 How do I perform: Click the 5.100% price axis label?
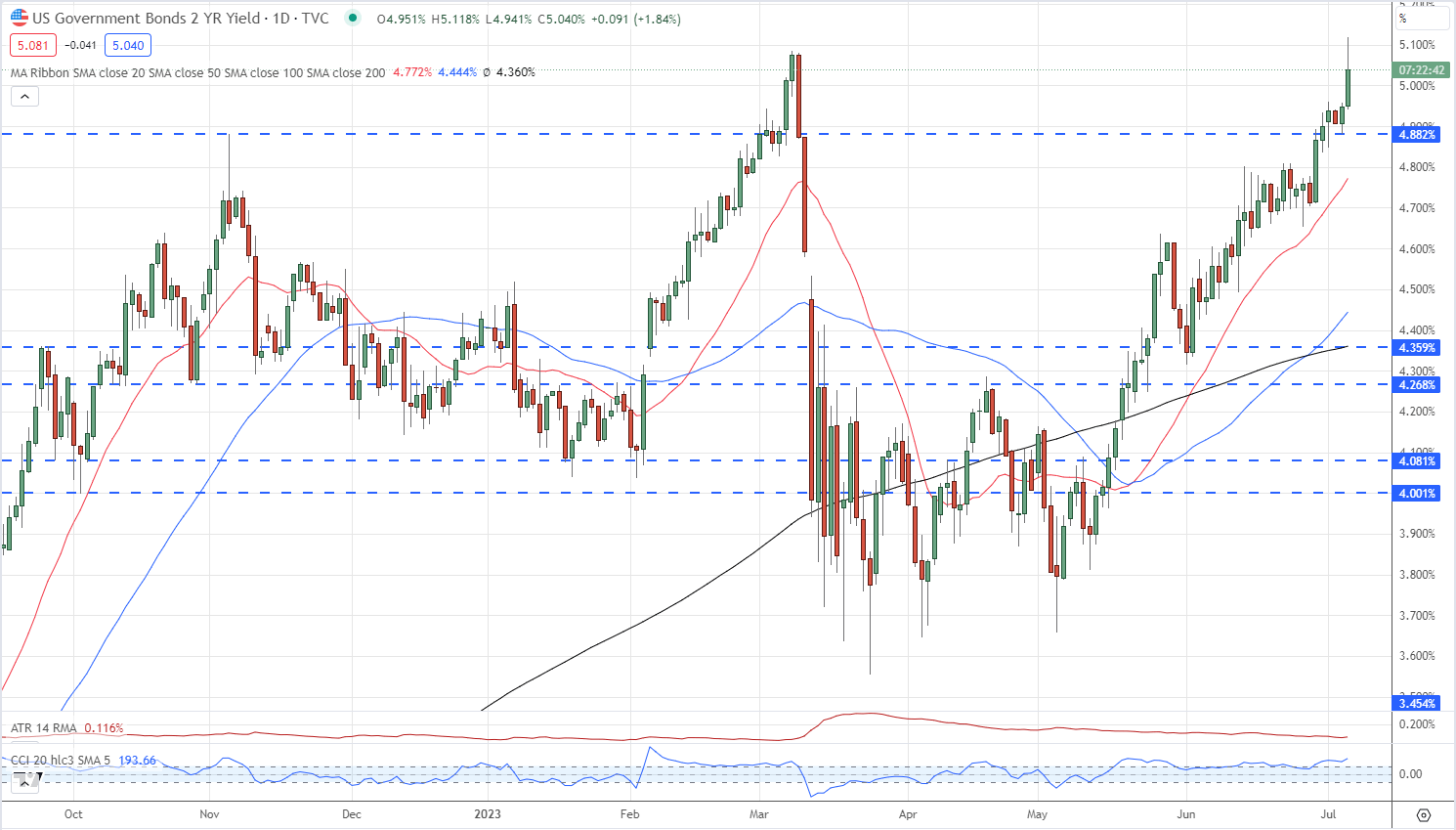coord(1417,45)
